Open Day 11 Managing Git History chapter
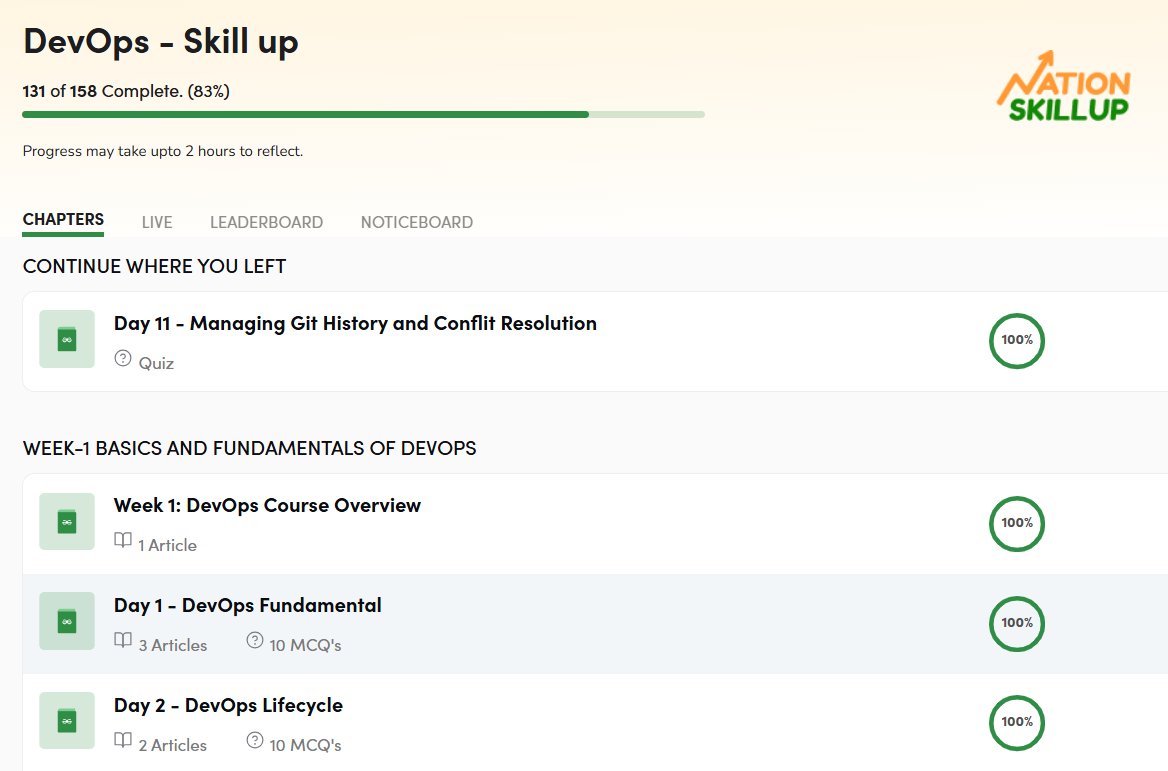The height and width of the screenshot is (771, 1168). click(355, 323)
